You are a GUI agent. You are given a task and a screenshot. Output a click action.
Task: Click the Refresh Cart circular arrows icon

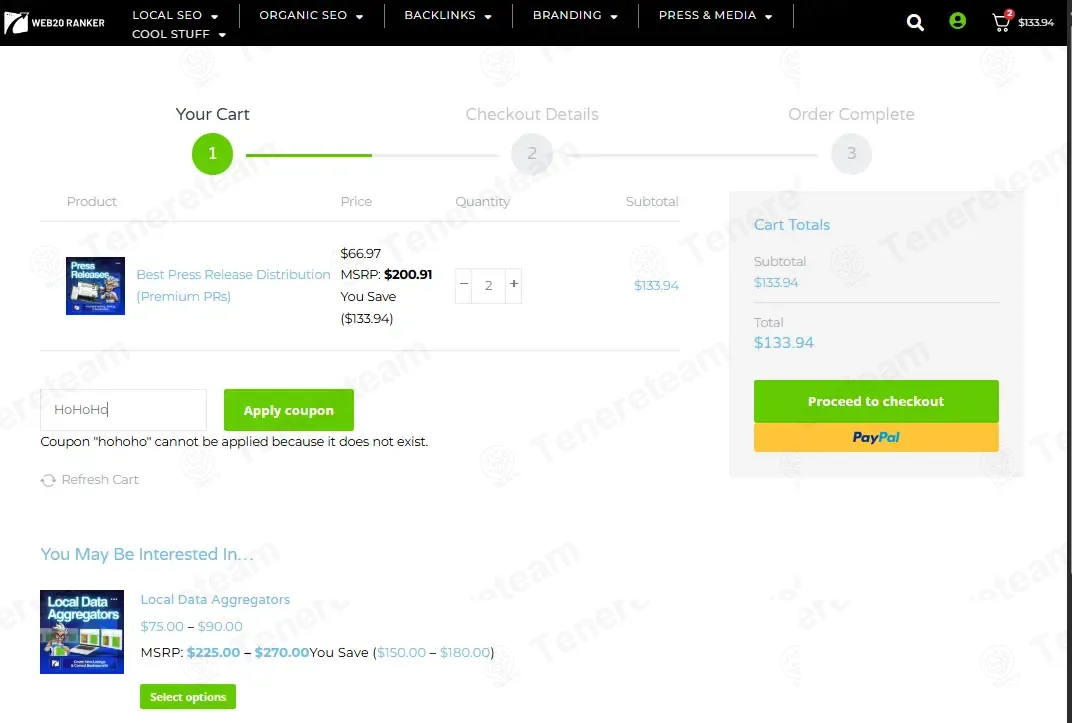(48, 480)
